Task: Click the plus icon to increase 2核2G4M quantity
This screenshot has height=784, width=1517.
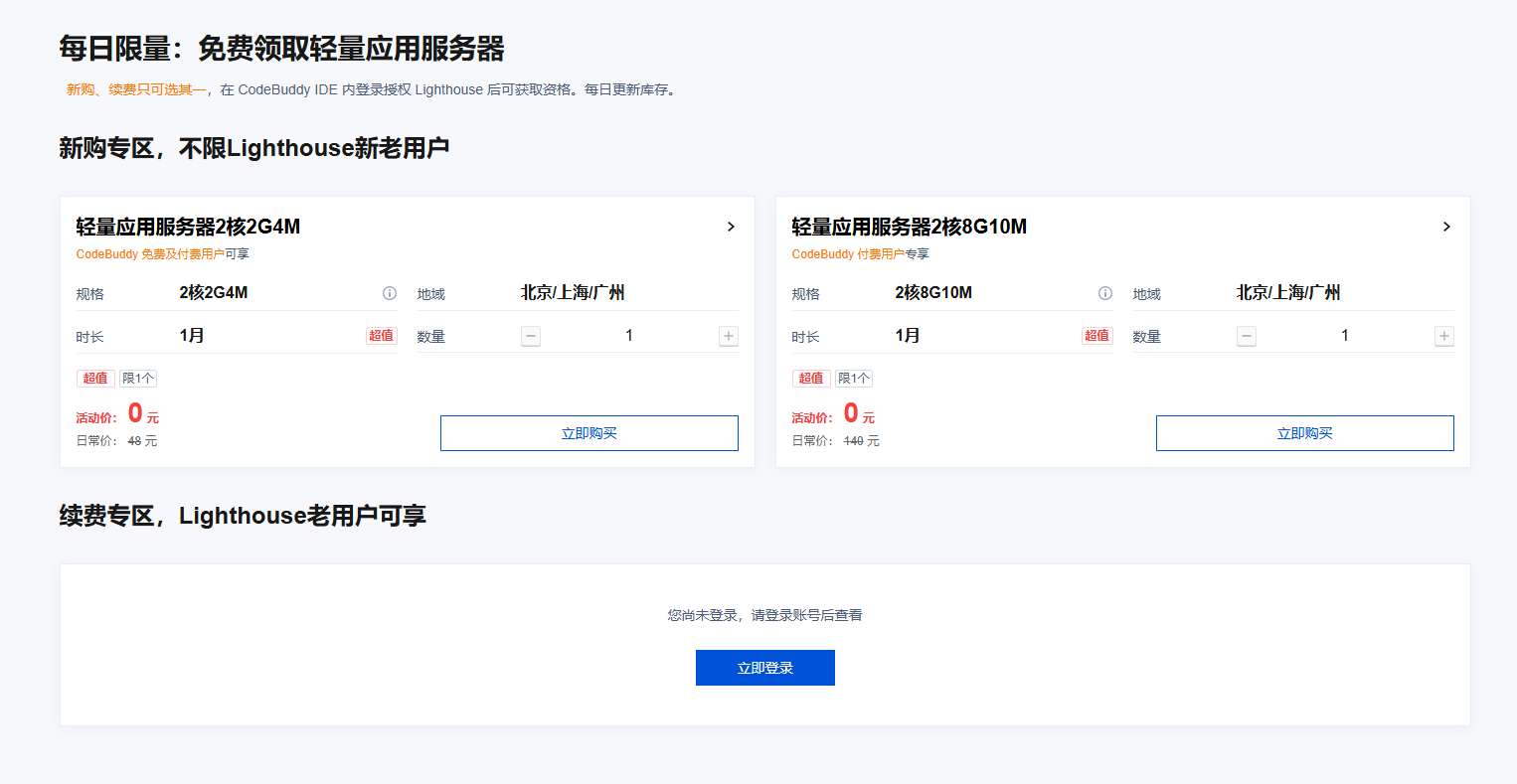Action: click(x=728, y=335)
